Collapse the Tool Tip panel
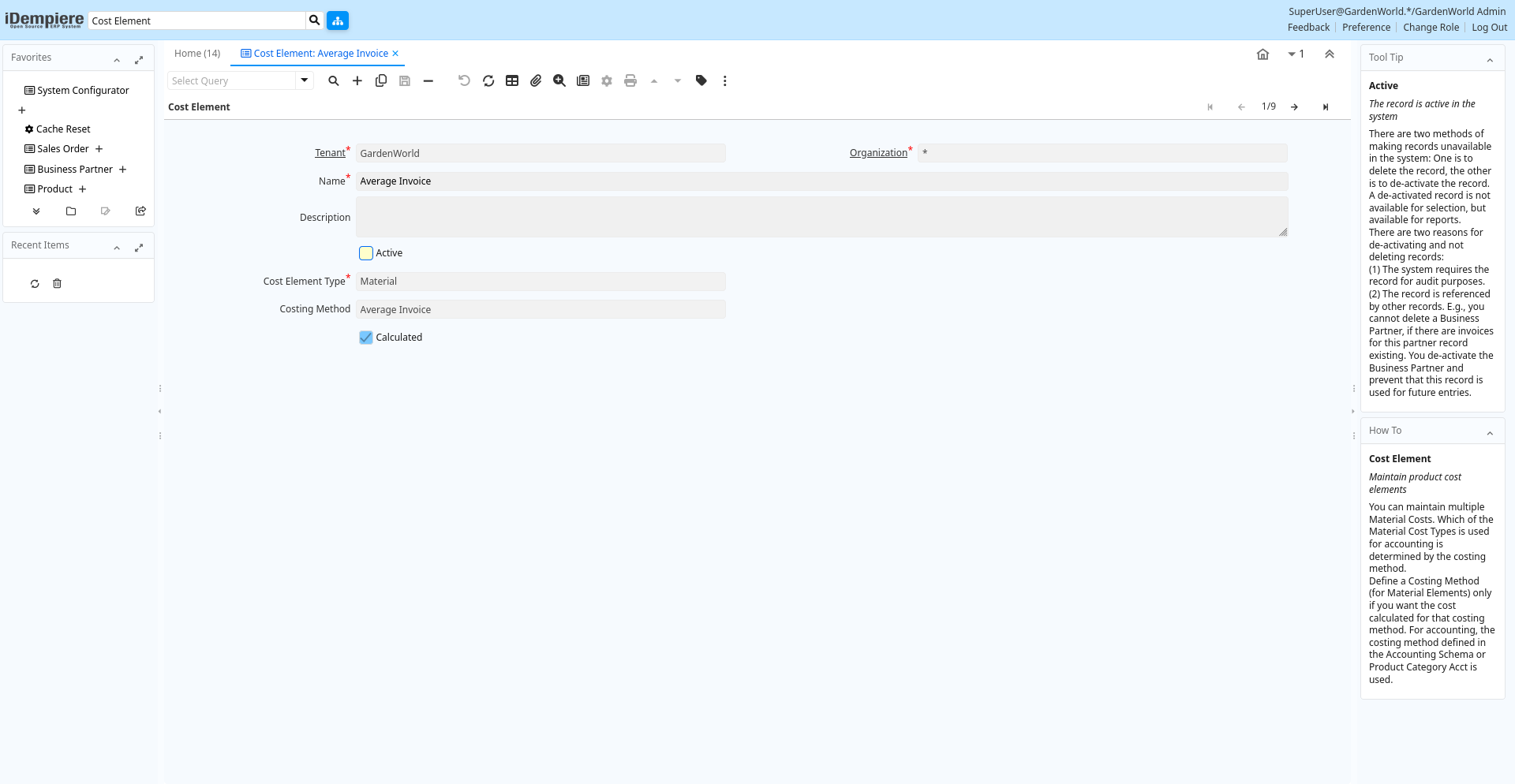This screenshot has height=784, width=1515. coord(1490,60)
